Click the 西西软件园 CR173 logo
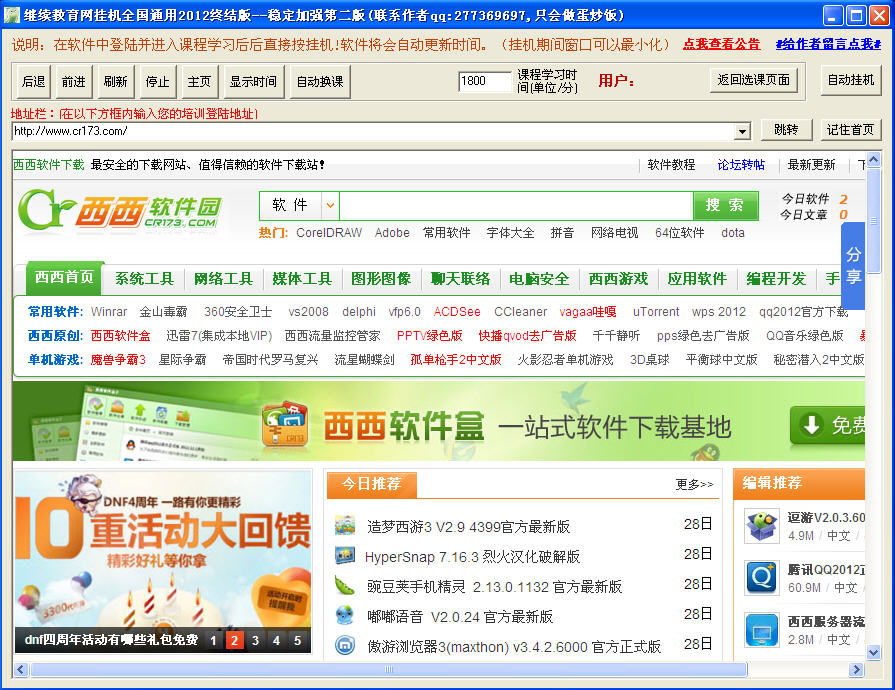895x690 pixels. point(120,210)
